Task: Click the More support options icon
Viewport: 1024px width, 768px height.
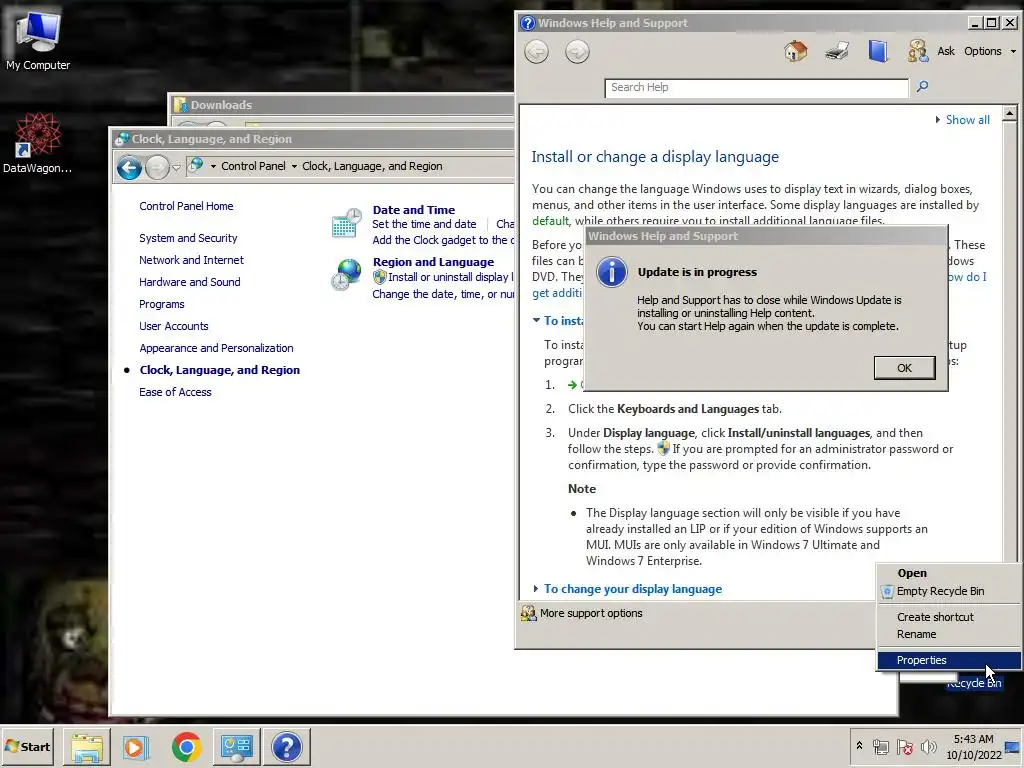Action: [x=528, y=613]
